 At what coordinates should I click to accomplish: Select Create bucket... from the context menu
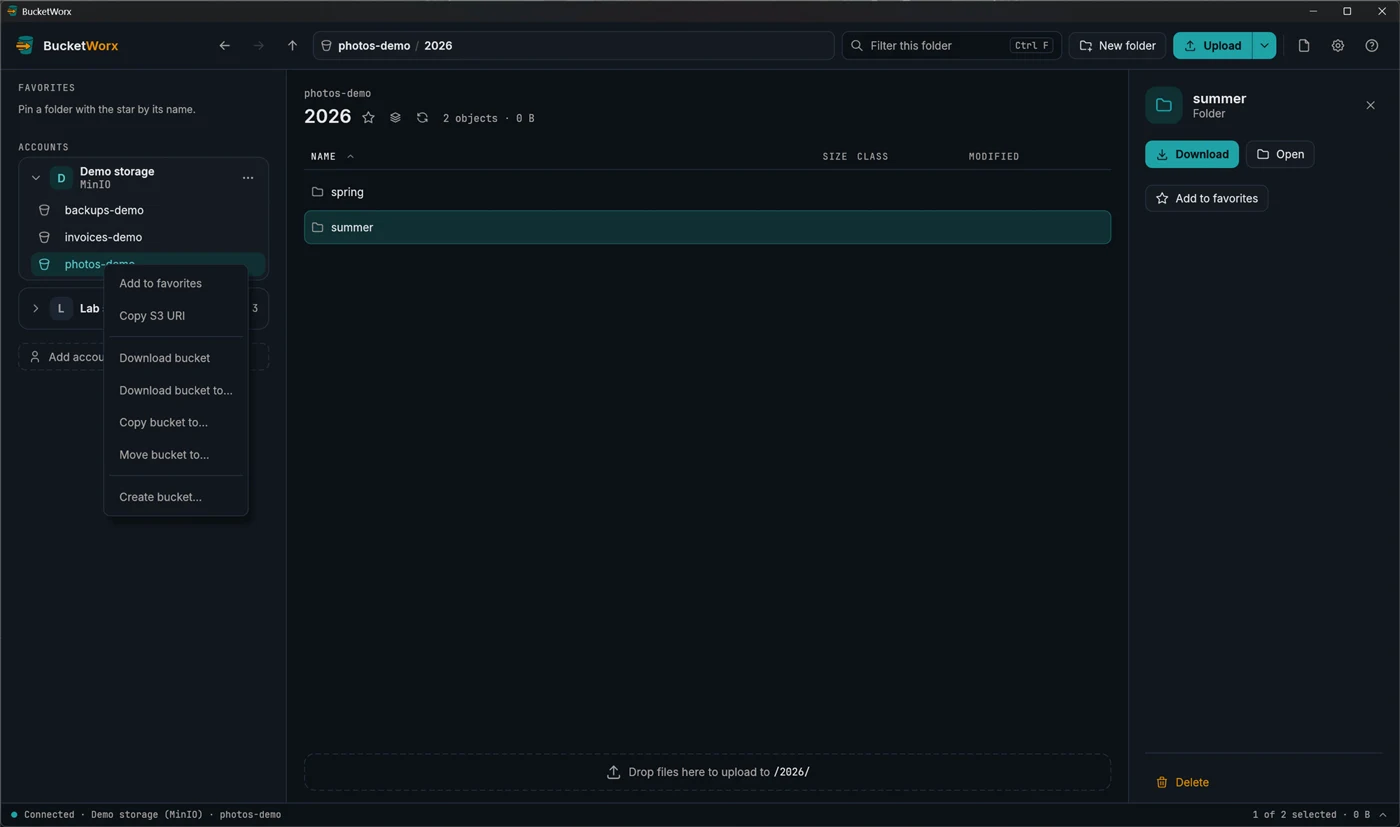pyautogui.click(x=176, y=497)
